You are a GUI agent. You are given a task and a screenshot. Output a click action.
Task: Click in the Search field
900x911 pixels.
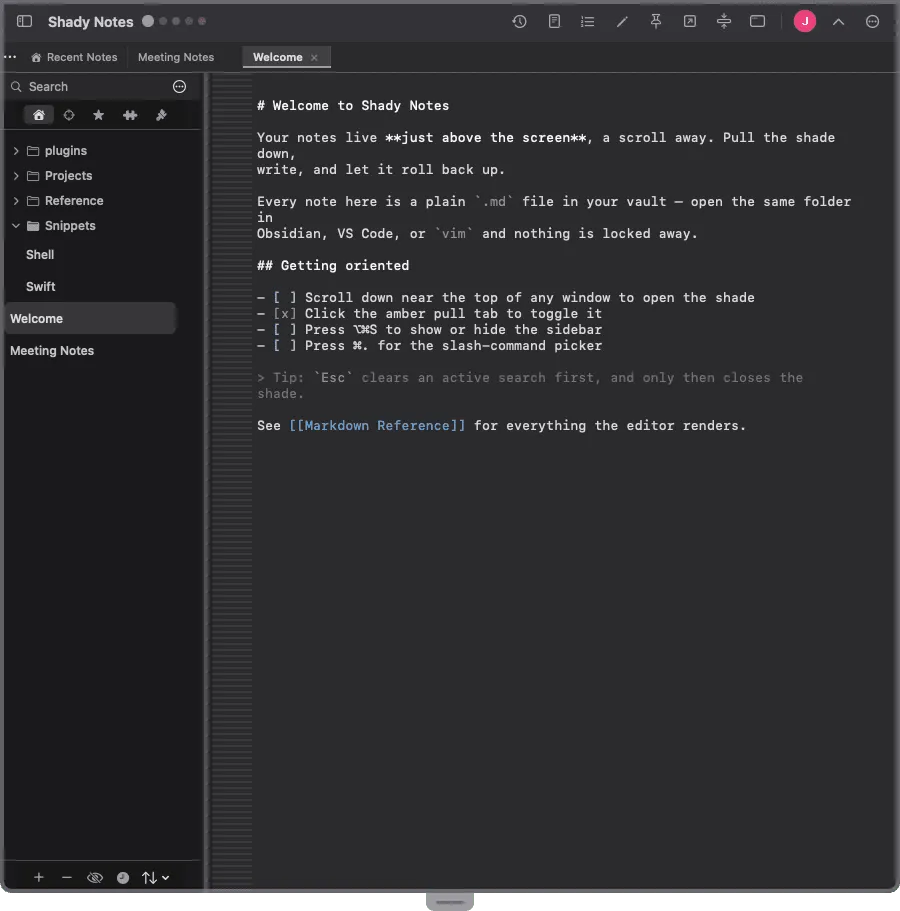90,87
